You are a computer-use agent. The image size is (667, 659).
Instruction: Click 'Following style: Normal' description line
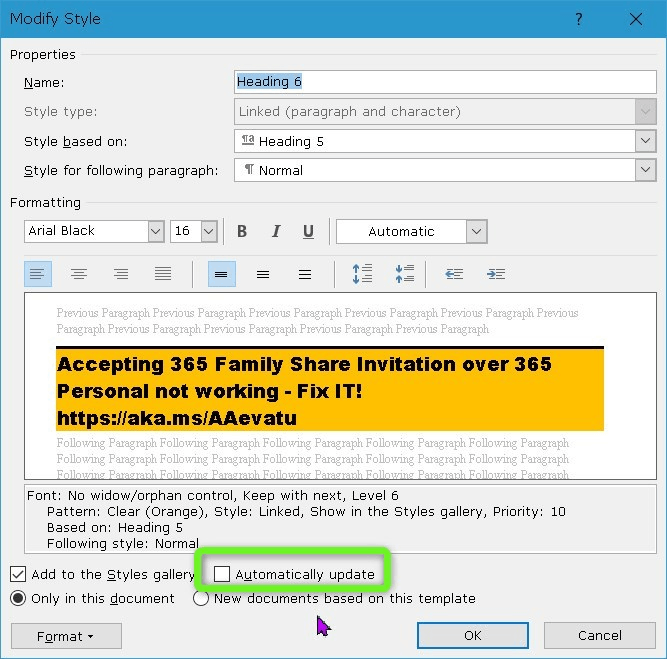(x=123, y=543)
